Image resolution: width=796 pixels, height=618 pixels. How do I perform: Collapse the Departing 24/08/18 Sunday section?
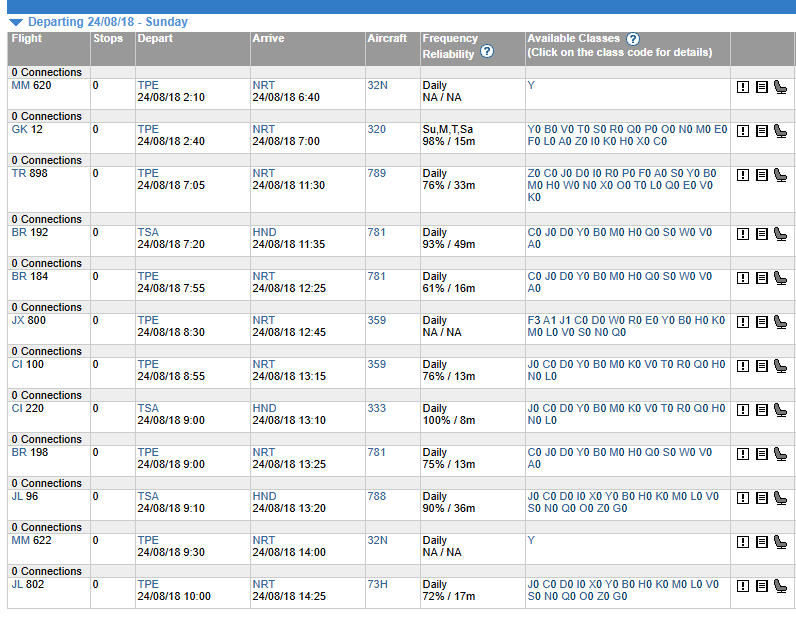[16, 22]
